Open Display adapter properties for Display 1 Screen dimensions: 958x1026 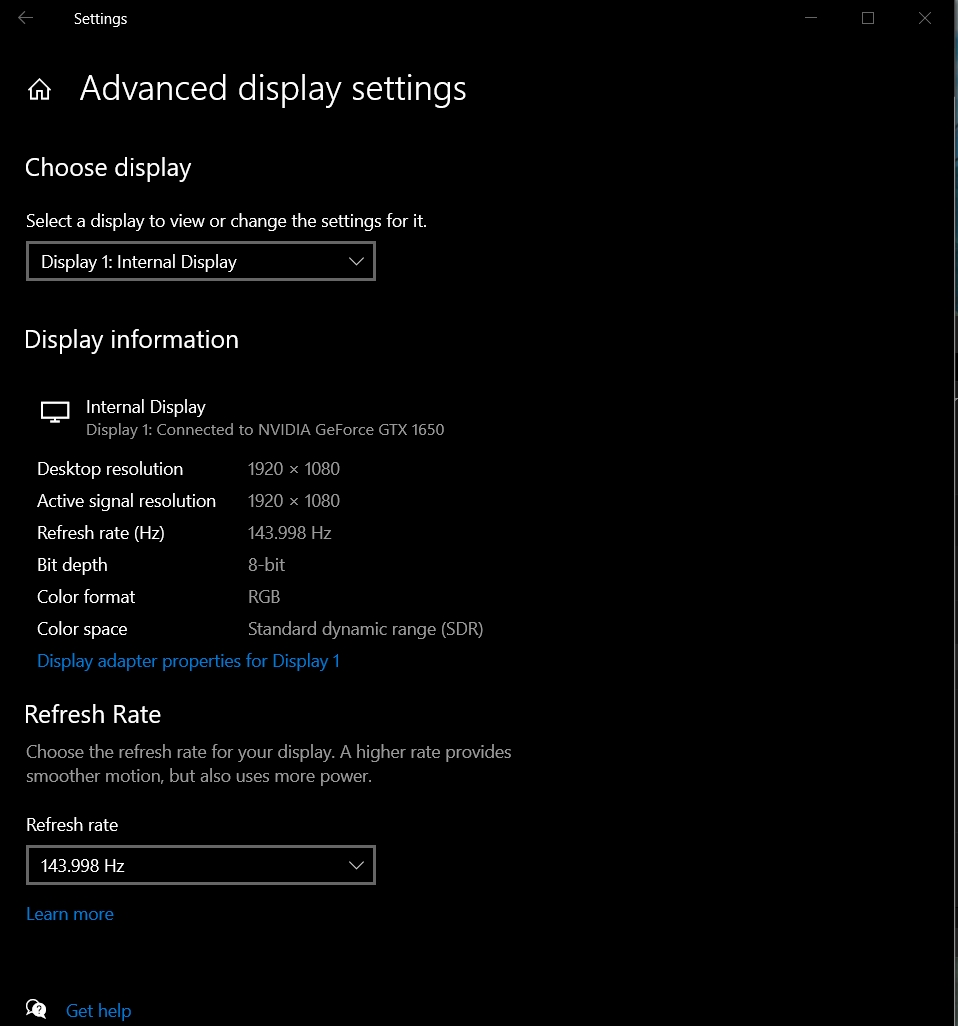coord(188,661)
